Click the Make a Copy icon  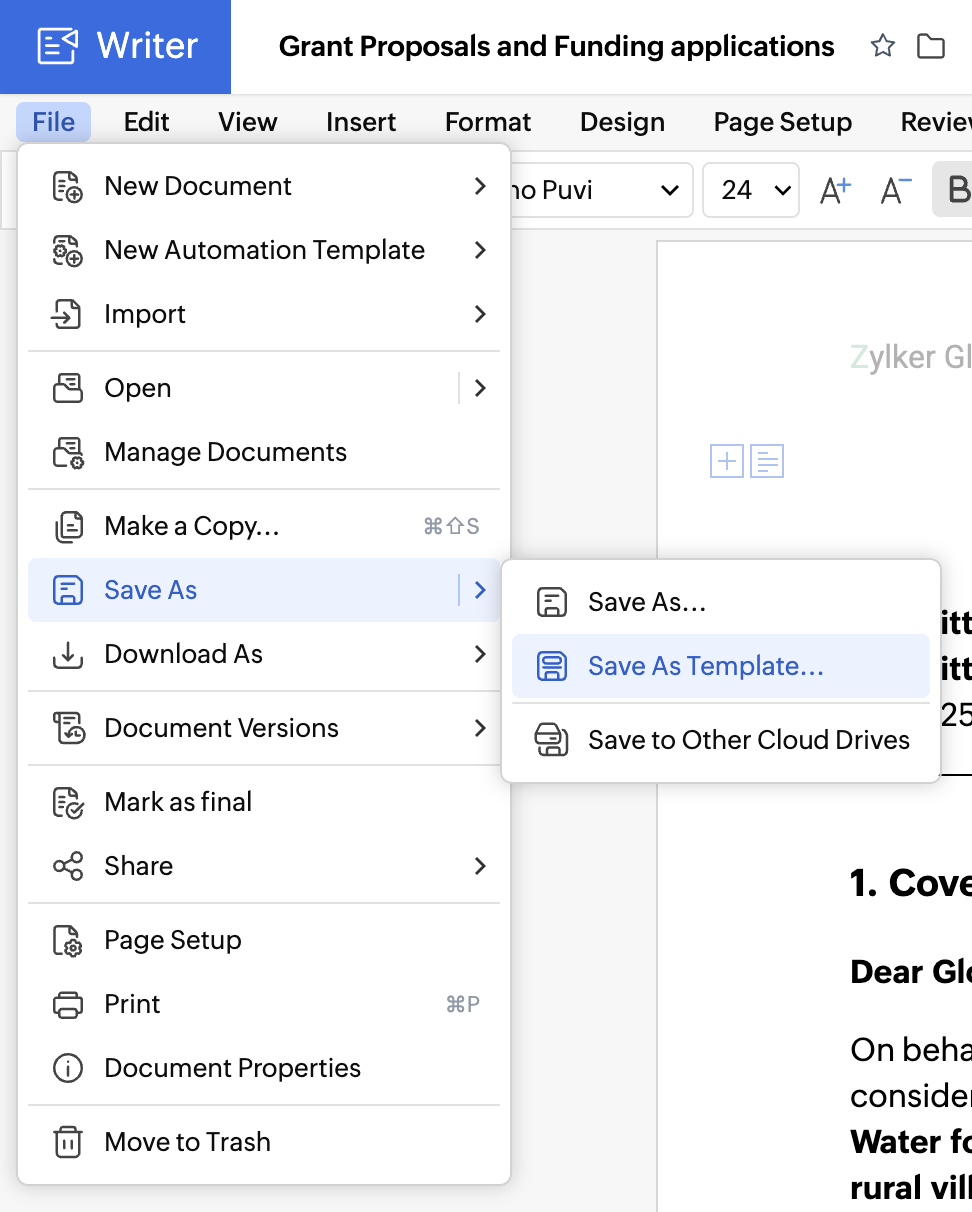(67, 526)
